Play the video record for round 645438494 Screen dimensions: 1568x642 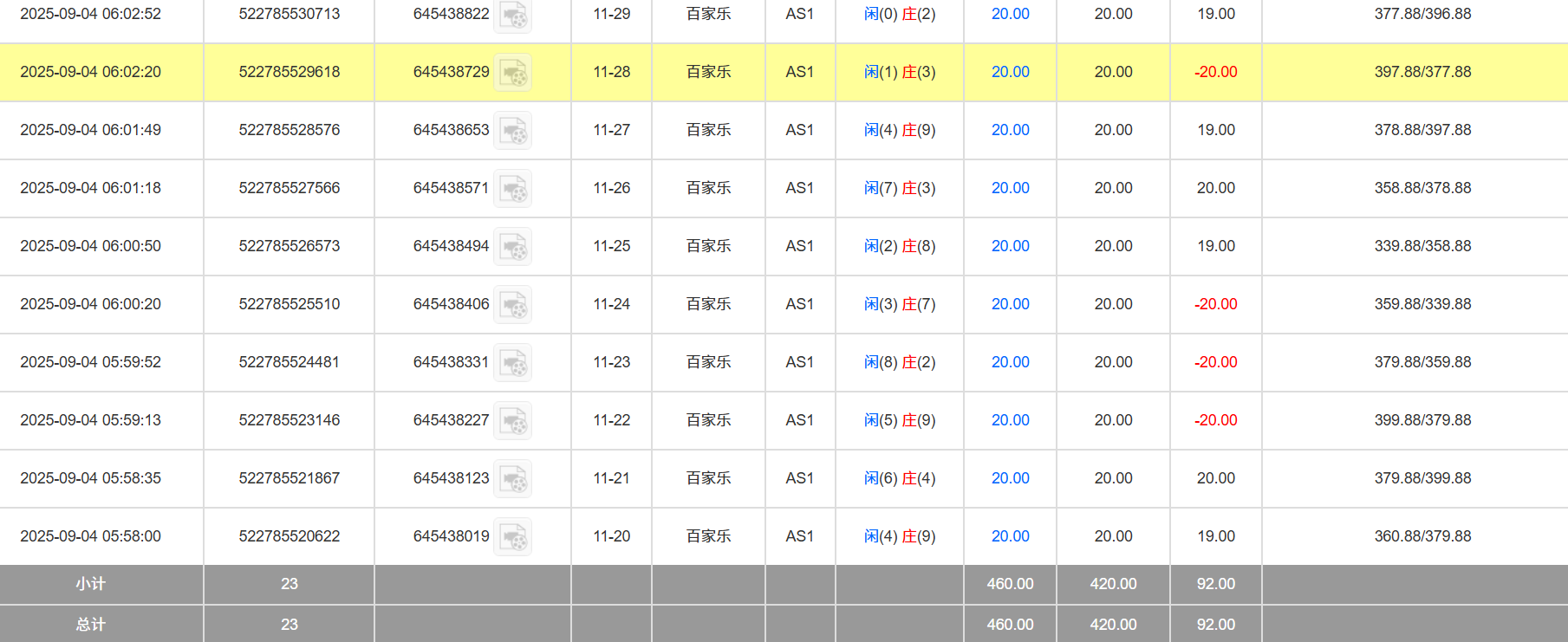(x=512, y=247)
